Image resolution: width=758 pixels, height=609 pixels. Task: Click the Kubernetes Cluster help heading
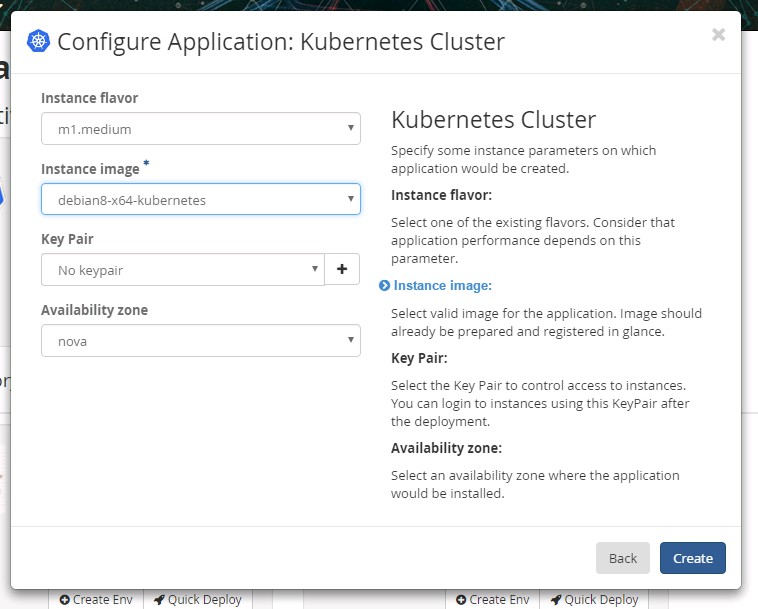coord(494,119)
